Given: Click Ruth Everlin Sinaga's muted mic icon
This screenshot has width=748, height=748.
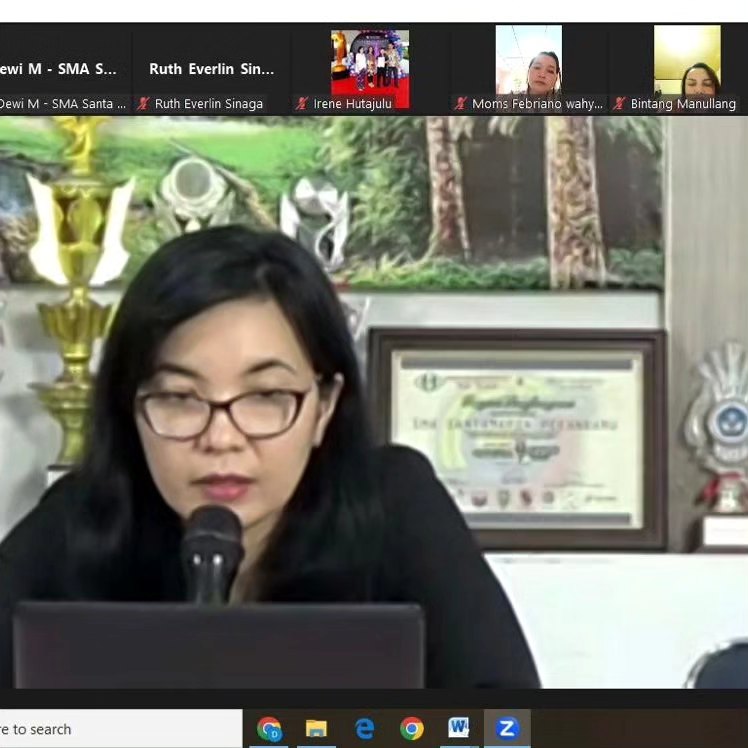Looking at the screenshot, I should click(x=144, y=104).
